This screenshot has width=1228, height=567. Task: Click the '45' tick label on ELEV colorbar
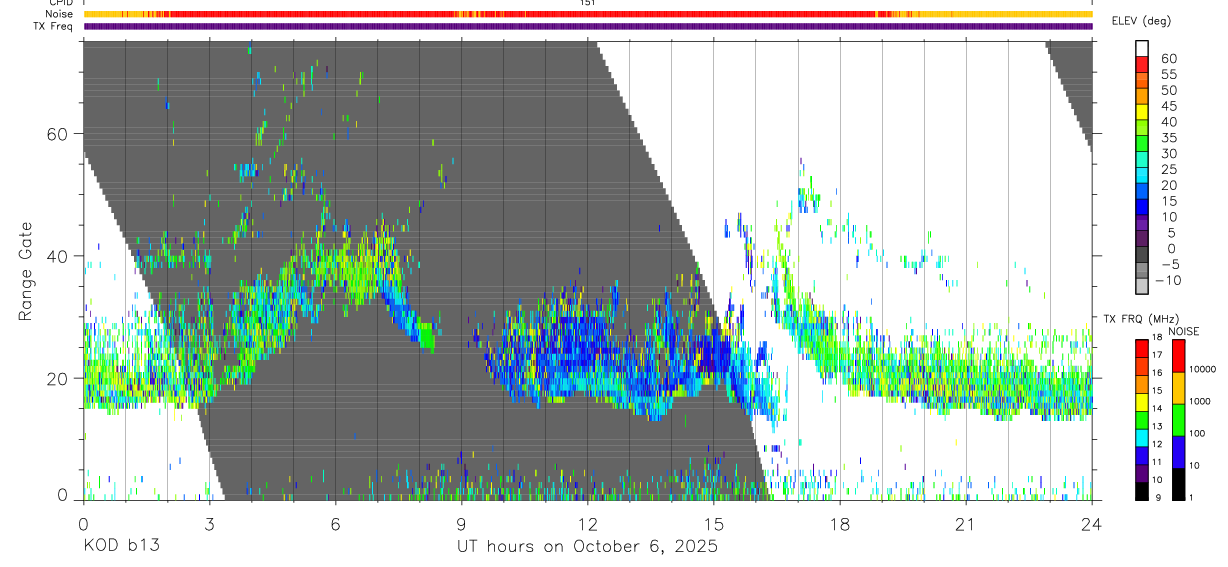[1168, 106]
